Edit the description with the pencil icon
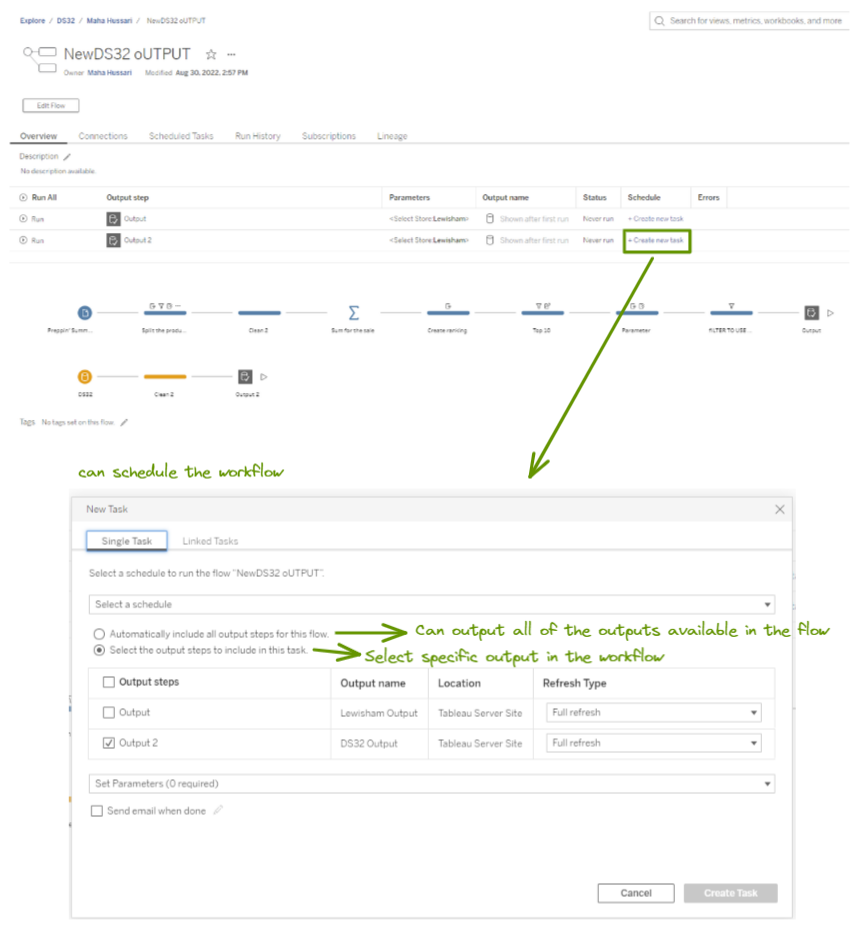The width and height of the screenshot is (857, 931). pos(67,157)
